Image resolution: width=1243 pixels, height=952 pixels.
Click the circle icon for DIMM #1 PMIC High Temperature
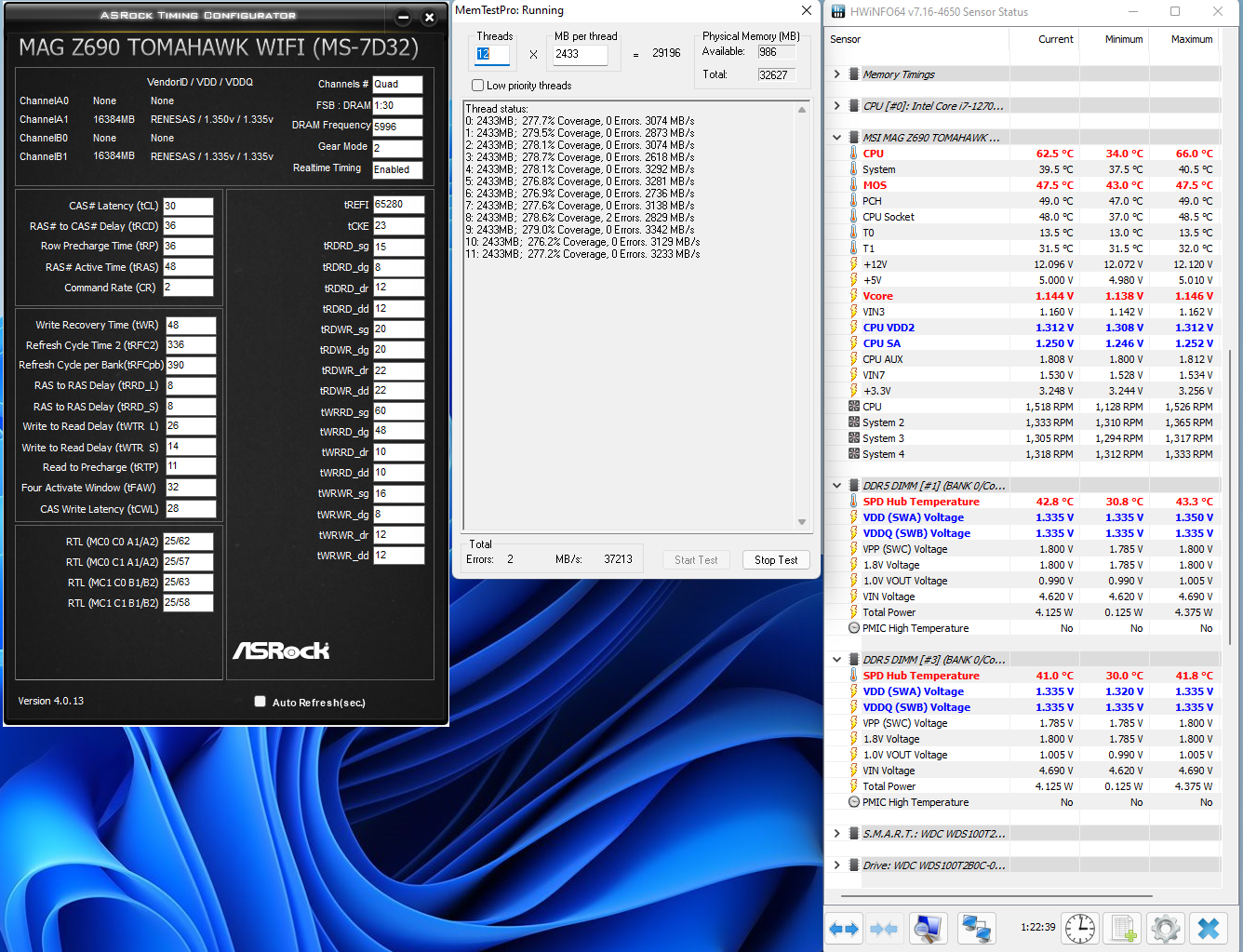click(853, 628)
